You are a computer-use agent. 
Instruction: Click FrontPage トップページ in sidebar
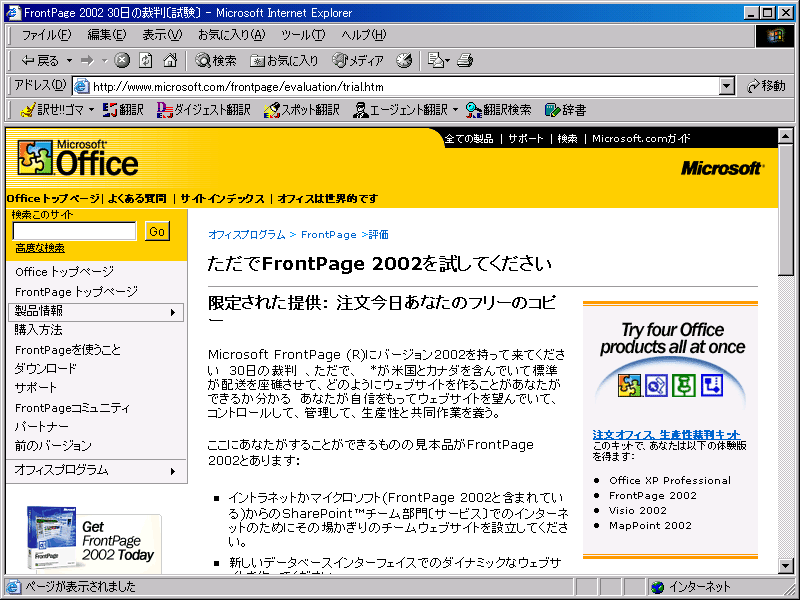coord(77,292)
